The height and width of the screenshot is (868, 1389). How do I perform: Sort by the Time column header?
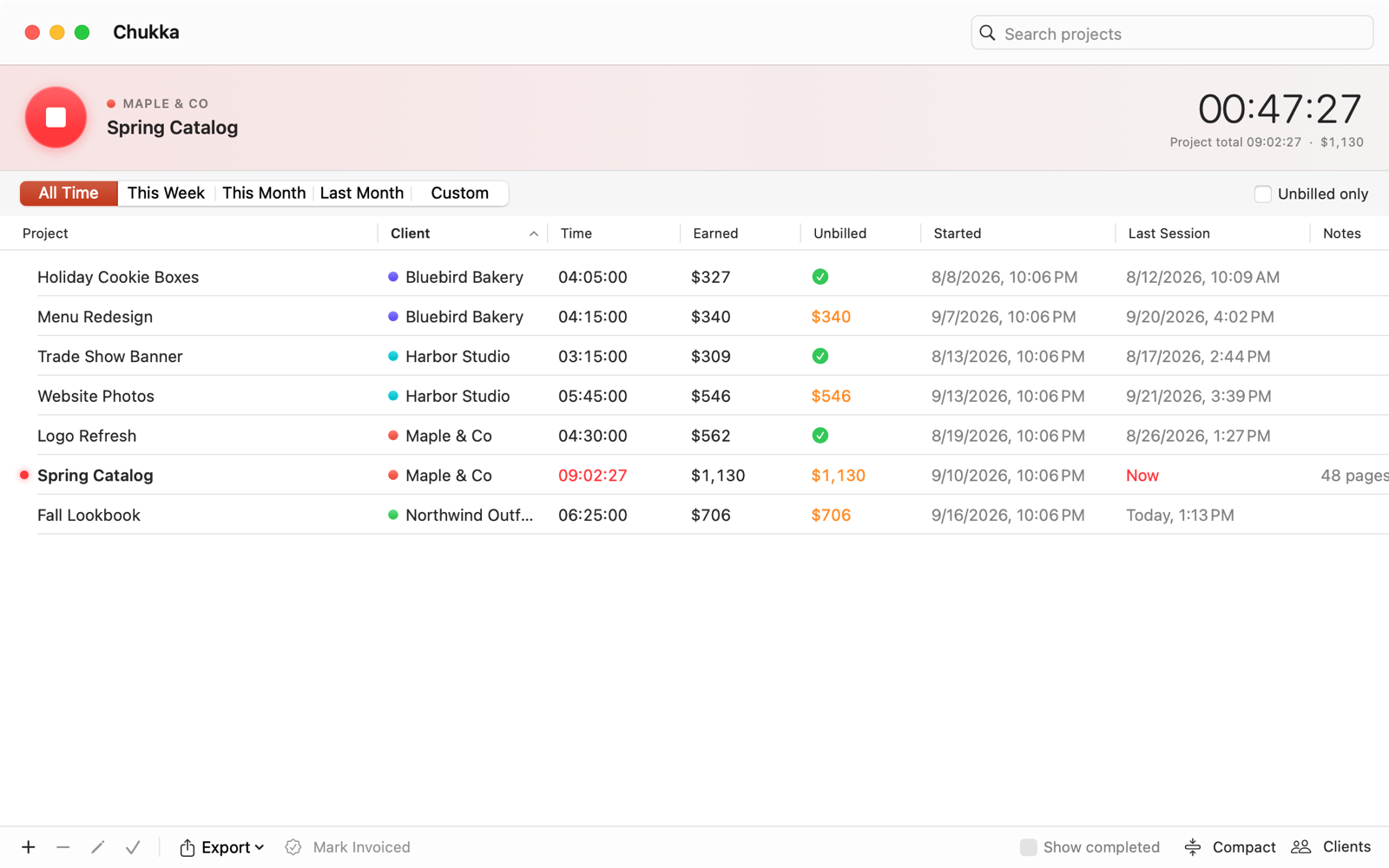[x=576, y=233]
